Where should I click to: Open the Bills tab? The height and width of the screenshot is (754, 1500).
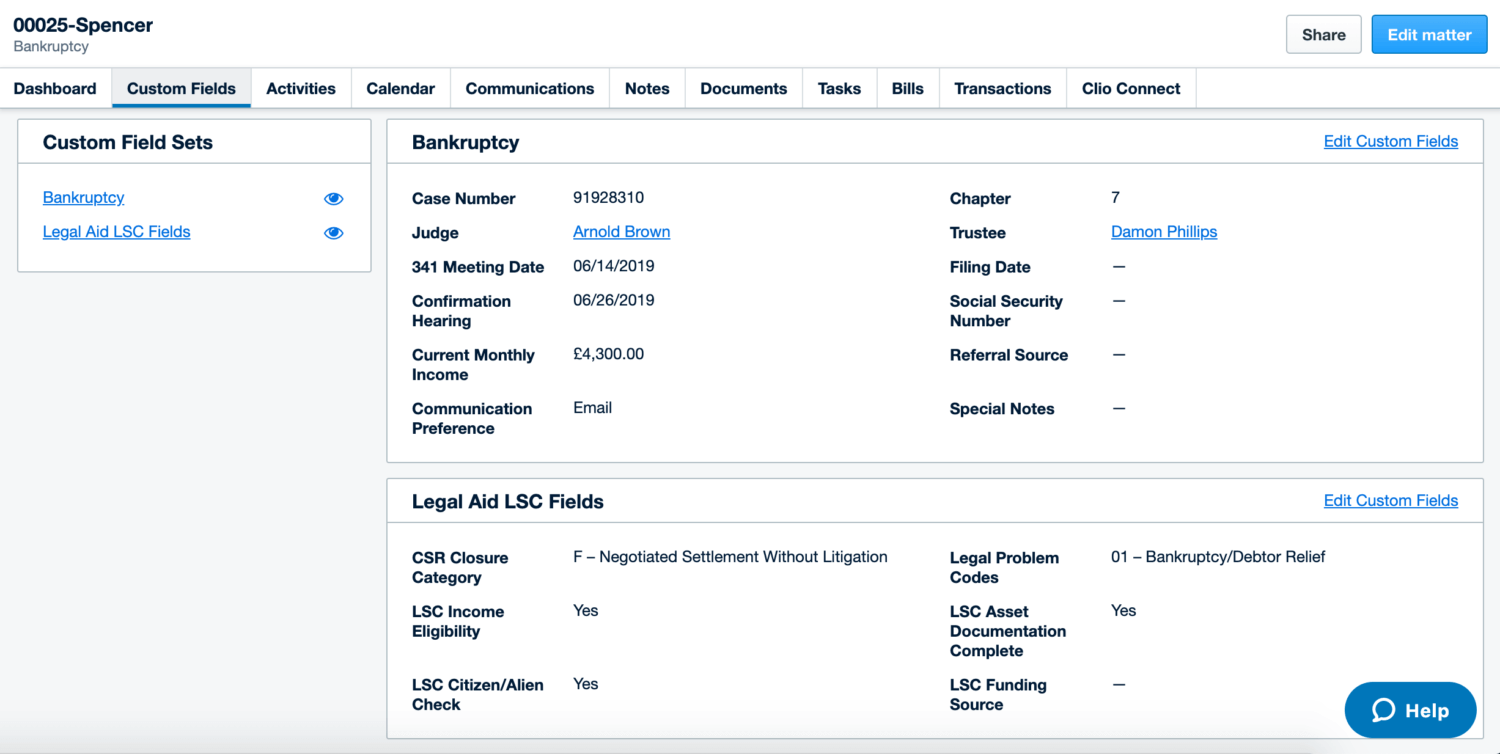click(x=907, y=88)
